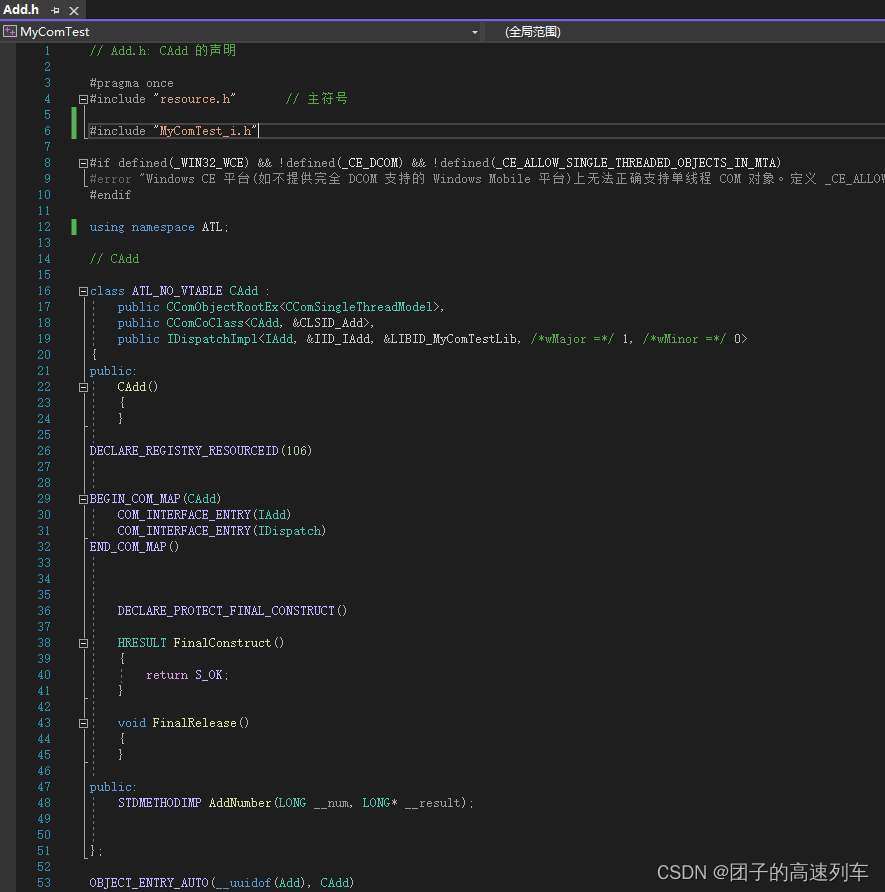Pin the Add.h tab
This screenshot has height=892, width=885.
pos(55,10)
